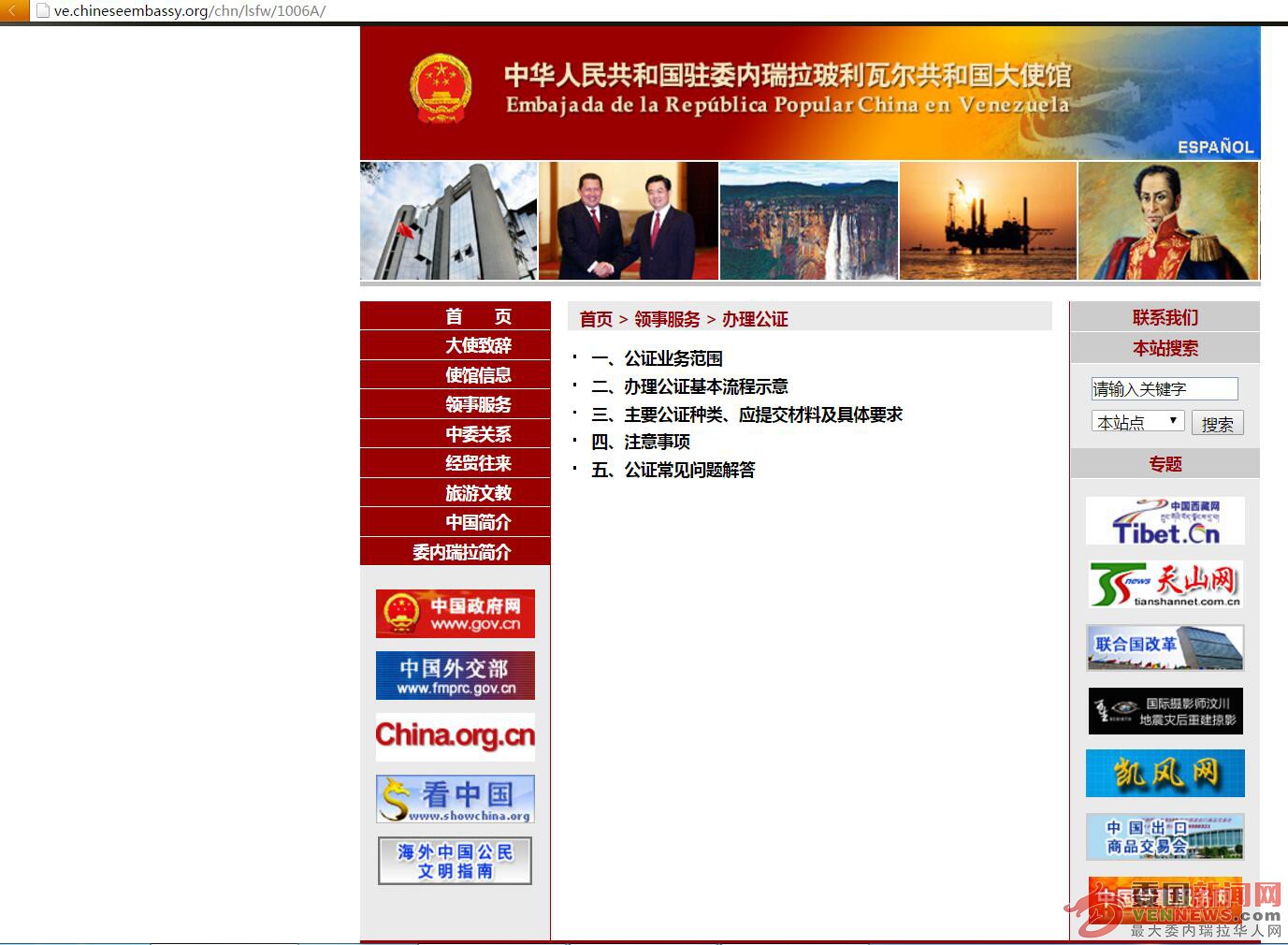Open the Tibet.Cn banner

(x=1165, y=521)
